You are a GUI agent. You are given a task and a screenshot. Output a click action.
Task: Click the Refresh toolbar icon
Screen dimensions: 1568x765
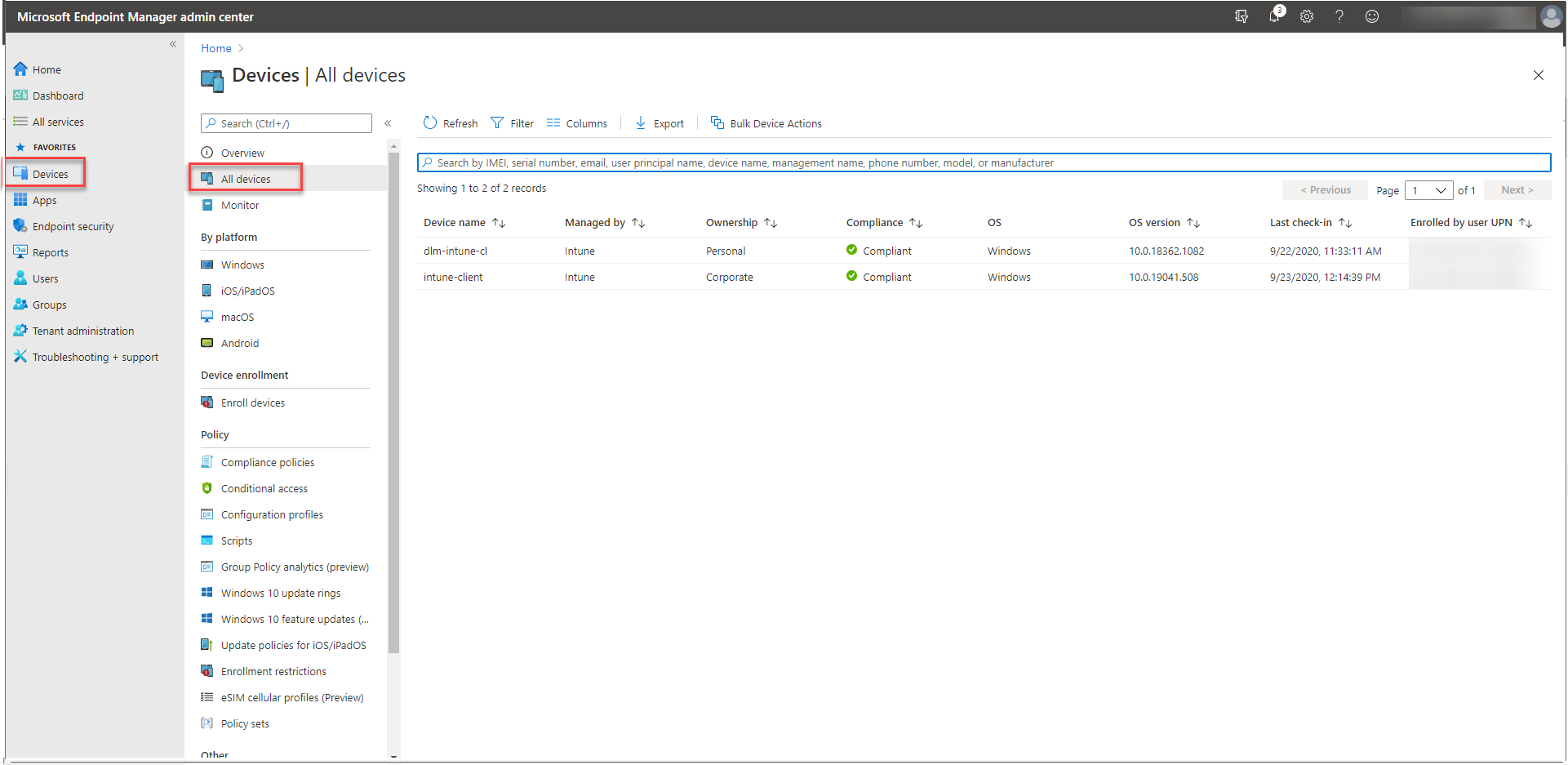pyautogui.click(x=430, y=123)
